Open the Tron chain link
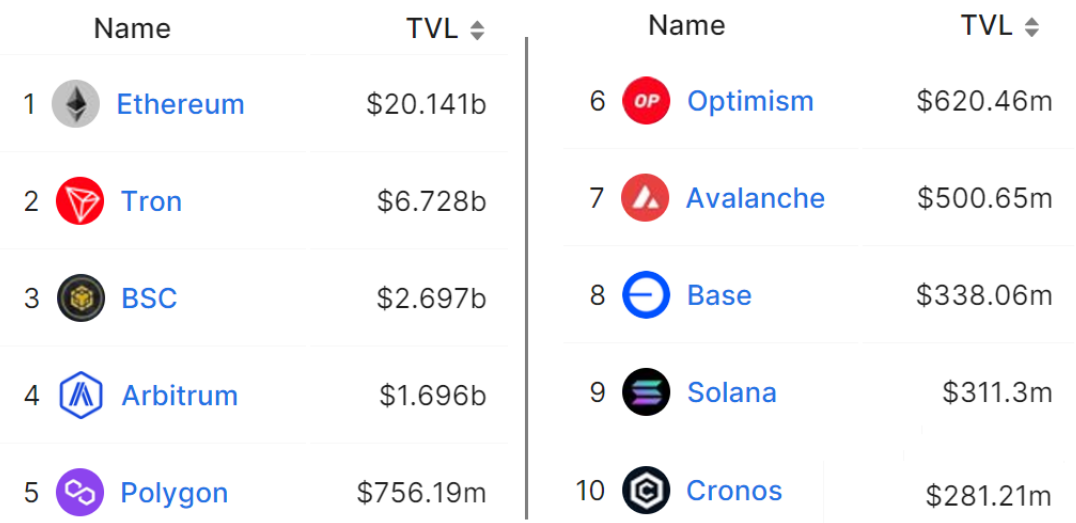1076x523 pixels. 151,201
